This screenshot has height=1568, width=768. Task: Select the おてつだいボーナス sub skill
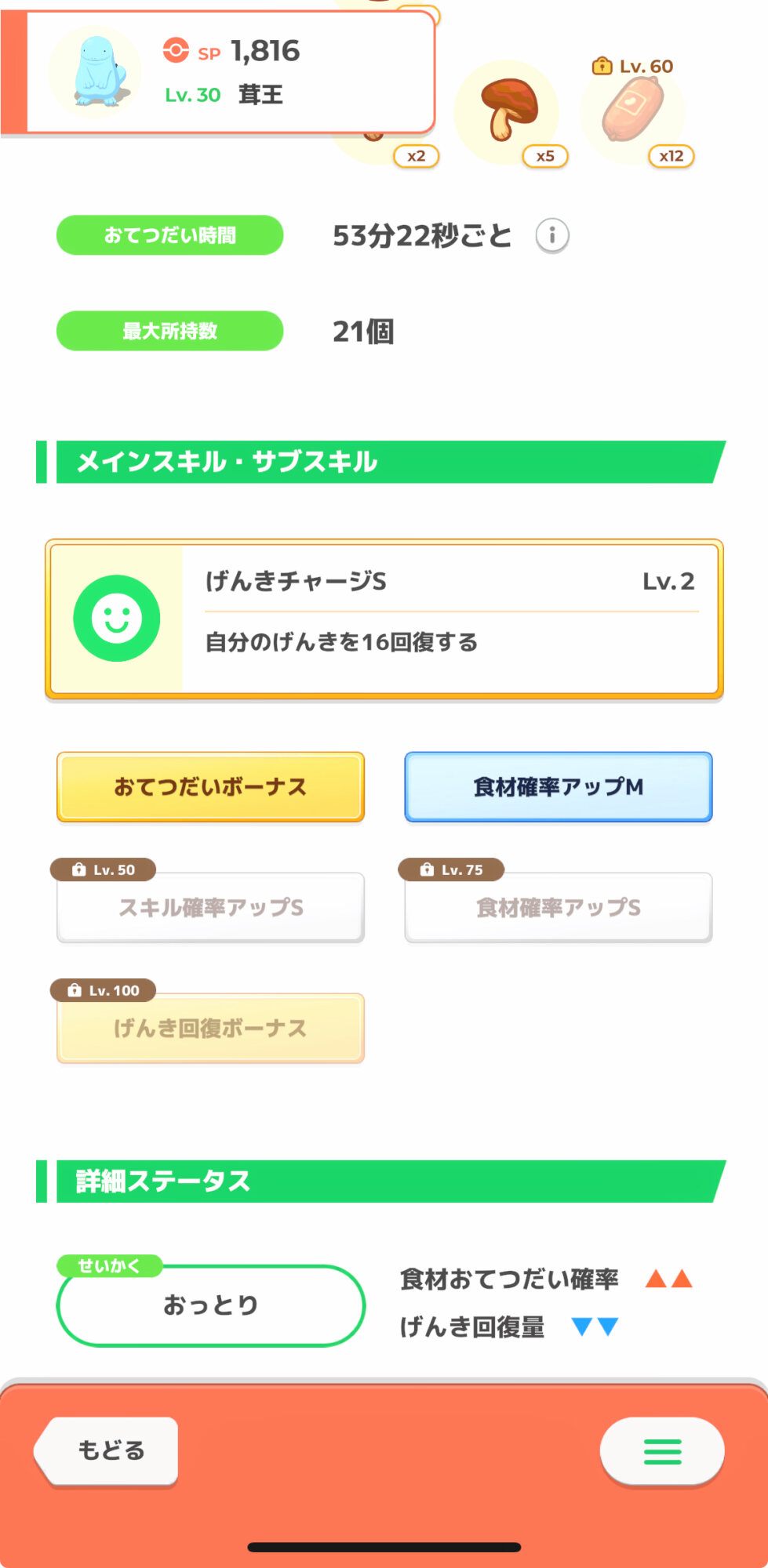tap(210, 787)
